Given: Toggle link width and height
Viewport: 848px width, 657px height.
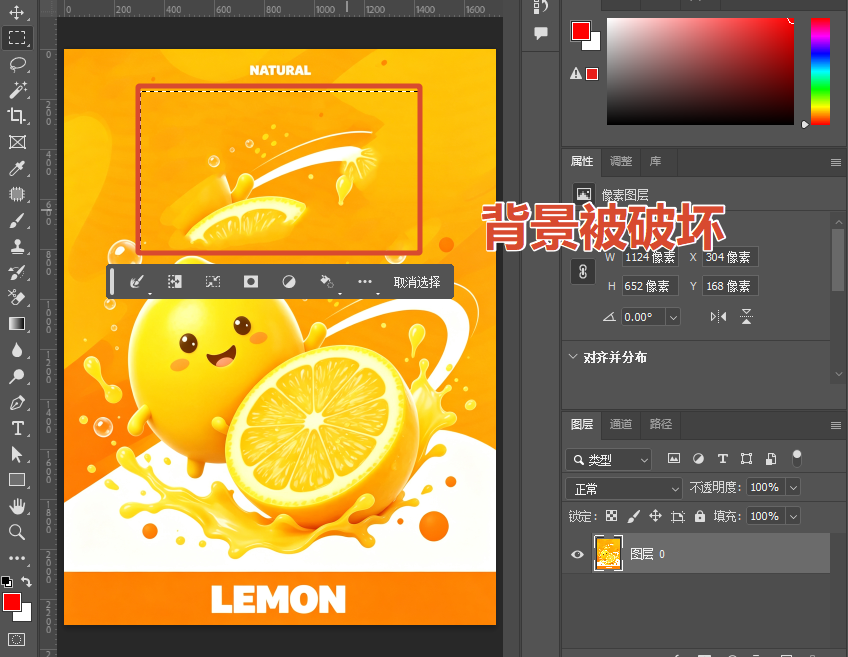Looking at the screenshot, I should pos(583,271).
